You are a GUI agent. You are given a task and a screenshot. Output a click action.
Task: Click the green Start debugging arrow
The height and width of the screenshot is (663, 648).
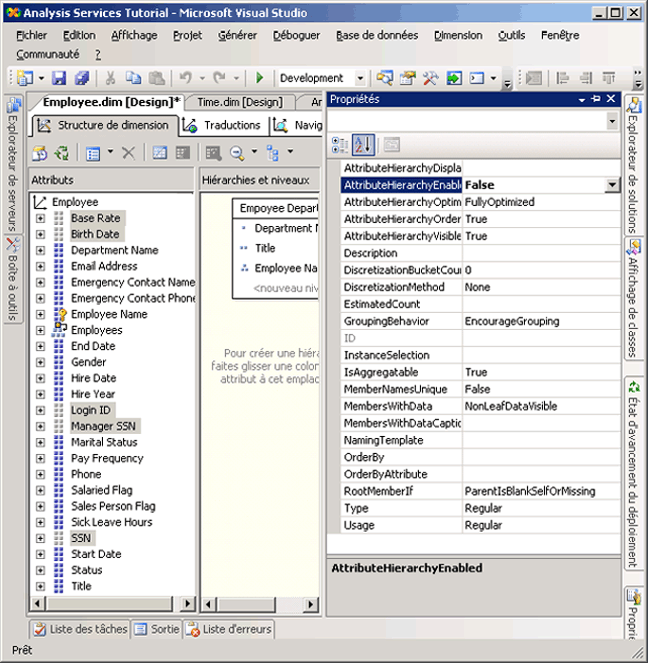pyautogui.click(x=260, y=78)
